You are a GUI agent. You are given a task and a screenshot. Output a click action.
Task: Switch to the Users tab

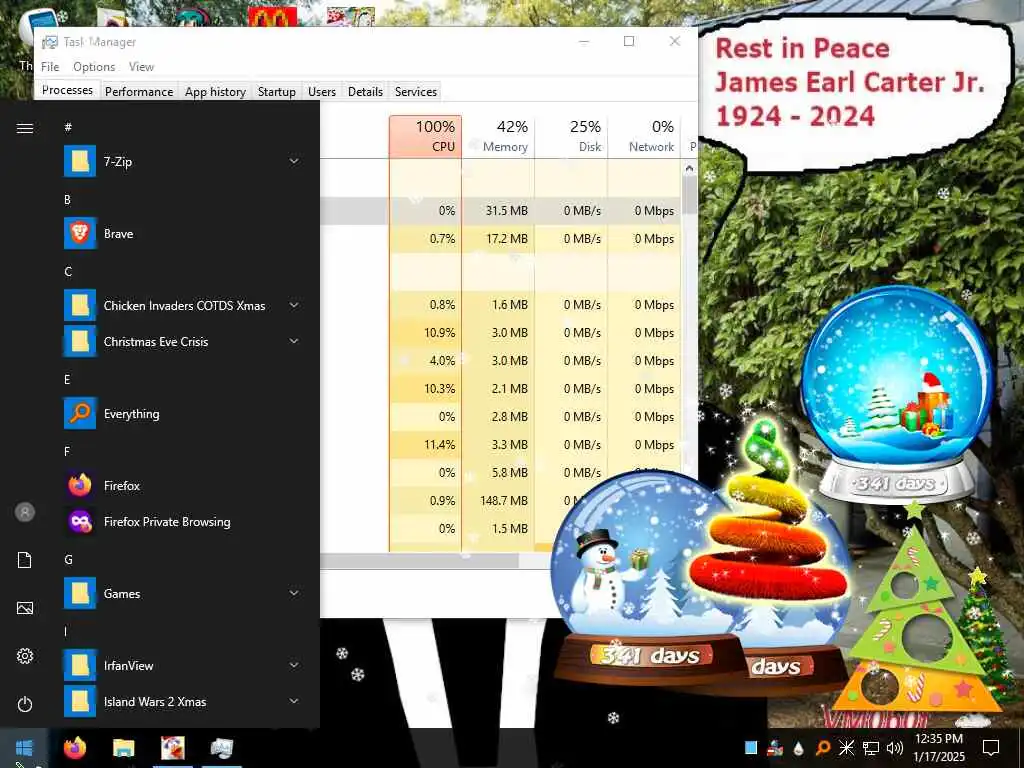pyautogui.click(x=322, y=92)
